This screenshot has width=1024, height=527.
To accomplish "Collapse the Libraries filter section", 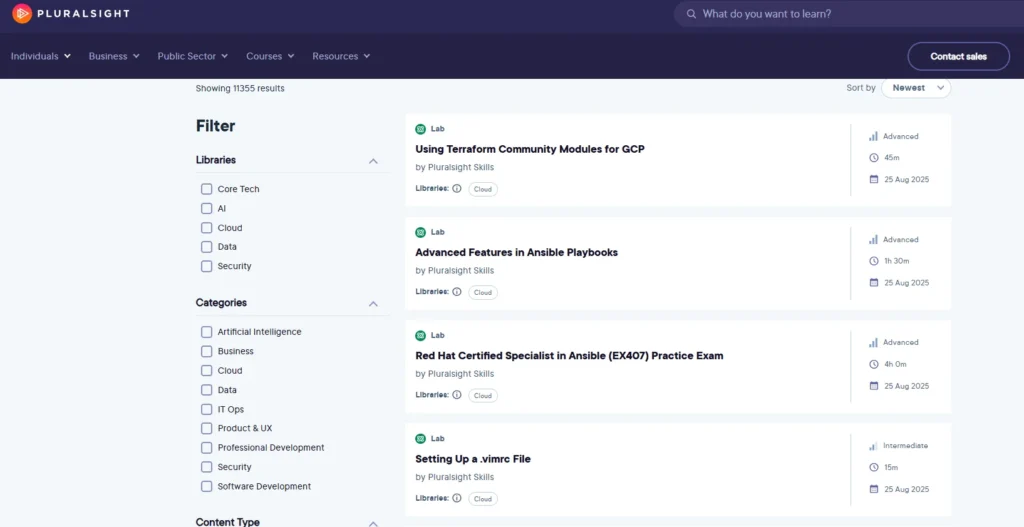I will [x=373, y=161].
